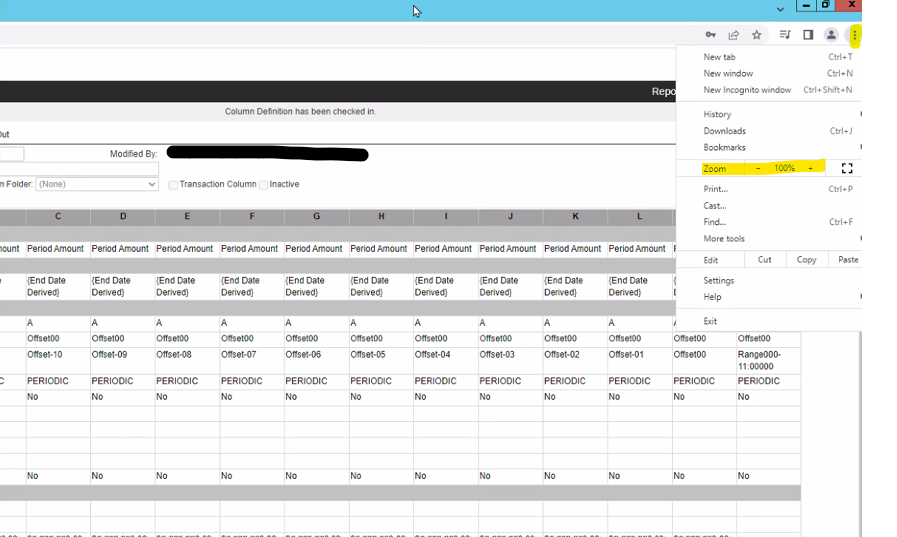Image resolution: width=897 pixels, height=537 pixels.
Task: Open Downloads from the menu
Action: click(x=769, y=131)
